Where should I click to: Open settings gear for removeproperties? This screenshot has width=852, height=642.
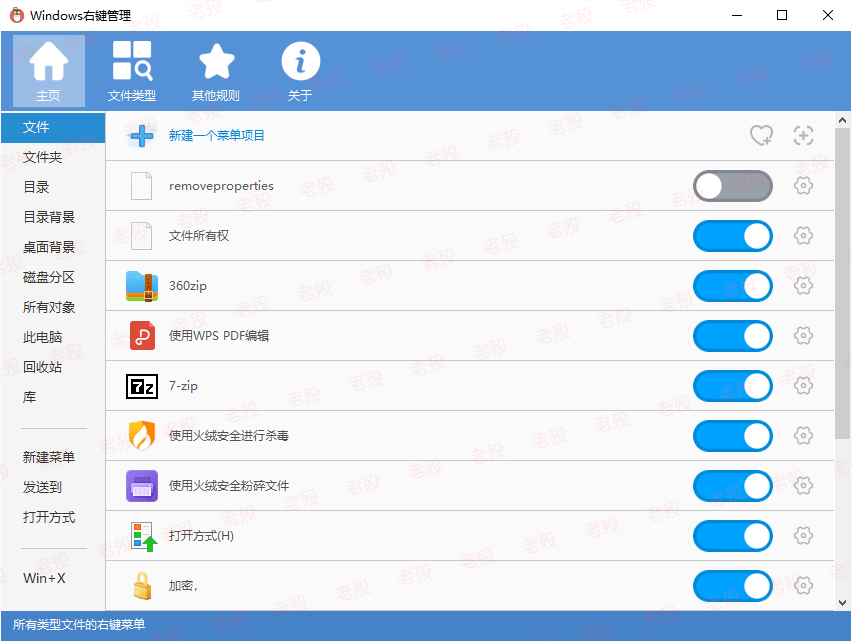click(803, 186)
